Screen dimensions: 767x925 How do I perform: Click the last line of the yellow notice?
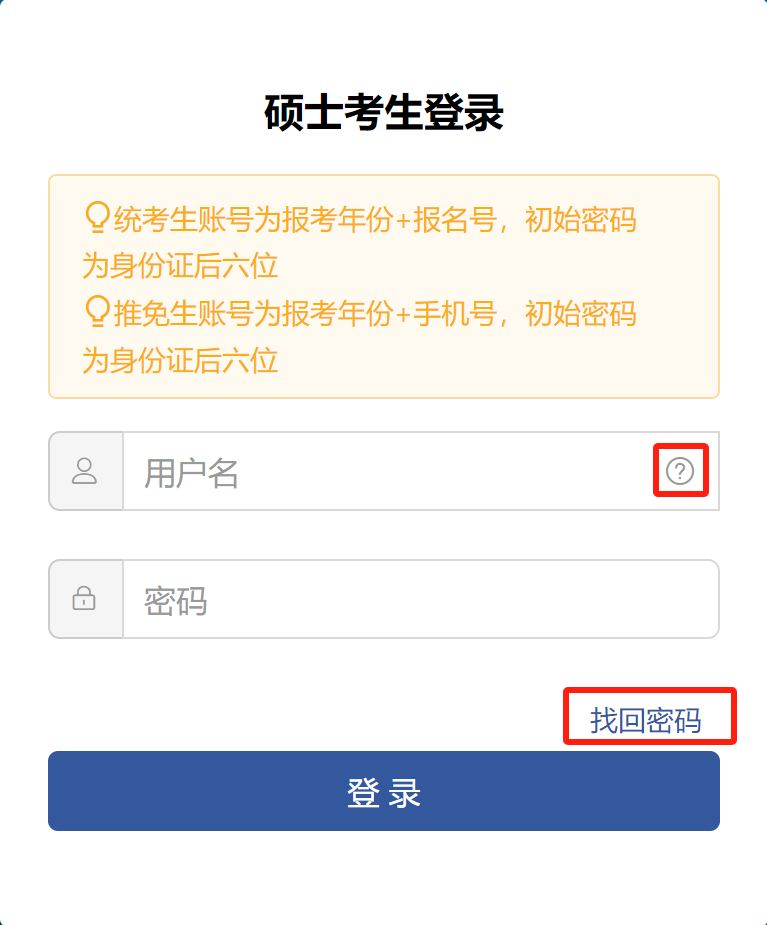[x=180, y=360]
